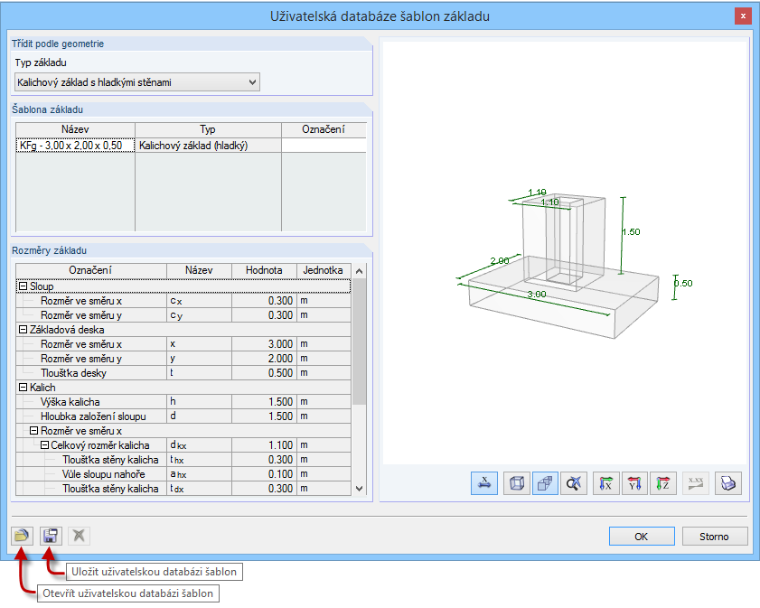This screenshot has width=760, height=608.
Task: Select the Vůle sloupu nahoře row label
Action: point(103,474)
